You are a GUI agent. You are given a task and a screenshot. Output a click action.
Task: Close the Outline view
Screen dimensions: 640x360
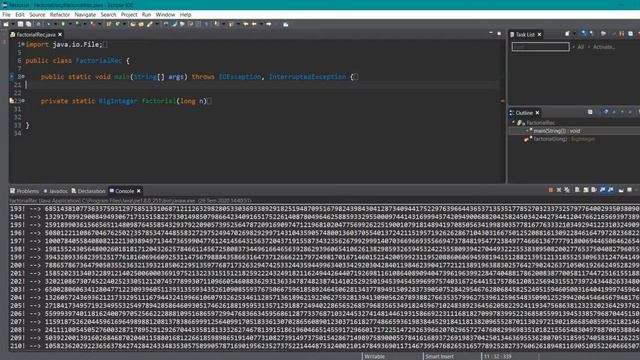point(537,113)
